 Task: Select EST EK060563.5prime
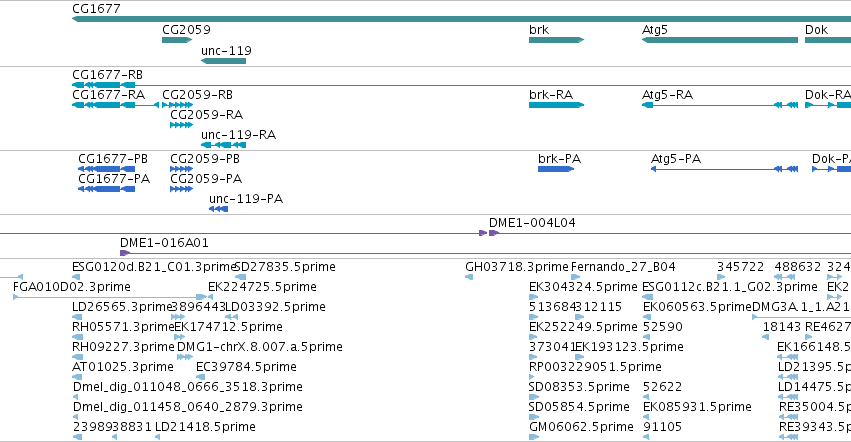[697, 307]
